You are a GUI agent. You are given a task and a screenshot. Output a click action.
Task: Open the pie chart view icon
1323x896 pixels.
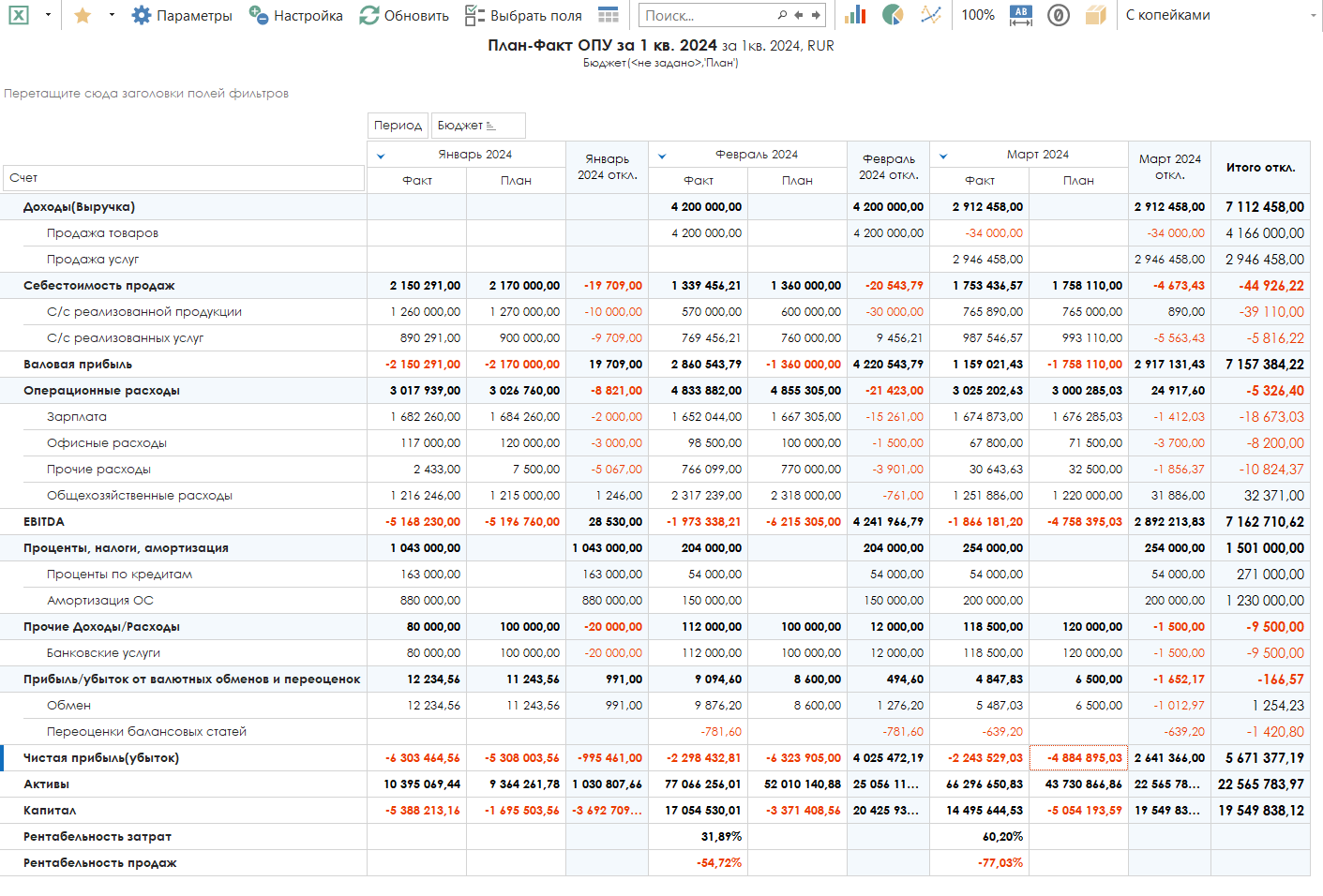[893, 15]
